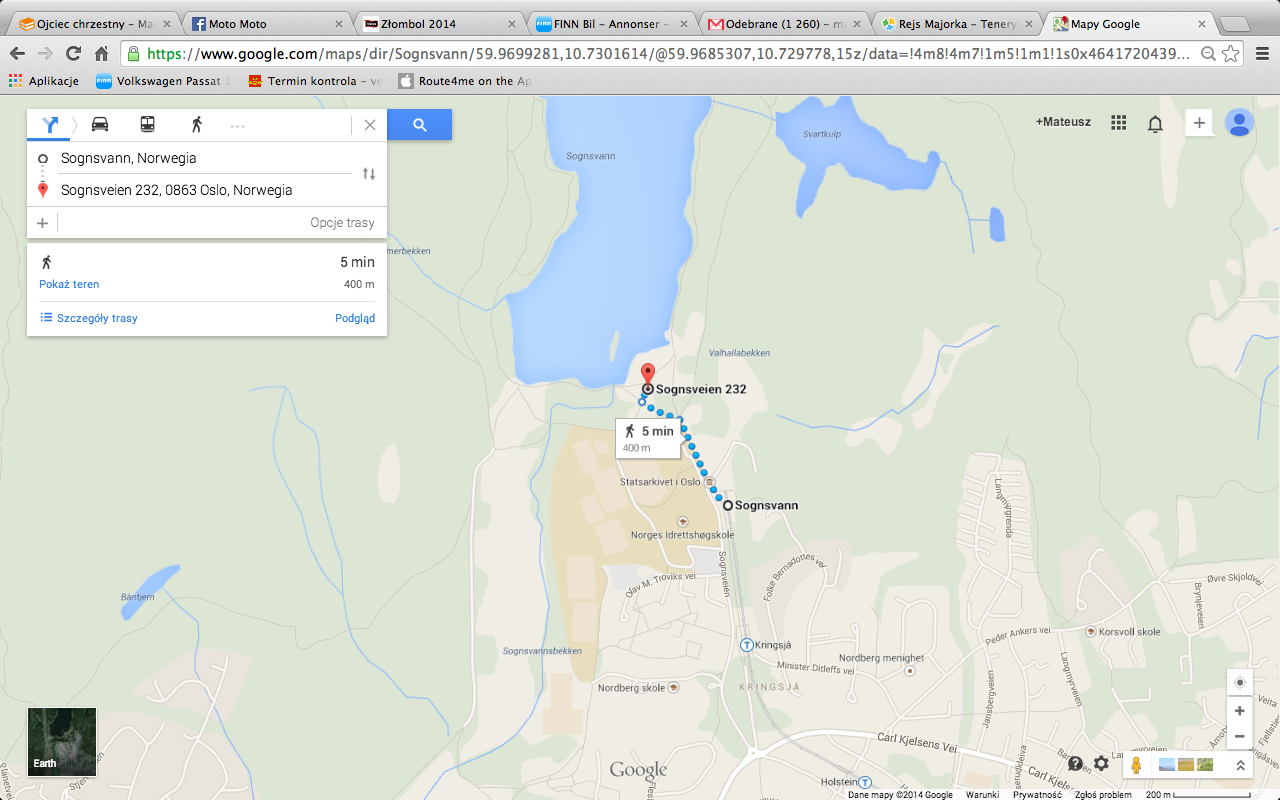Edit the Sognsvann, Norwegia start field
The height and width of the screenshot is (800, 1280).
204,158
